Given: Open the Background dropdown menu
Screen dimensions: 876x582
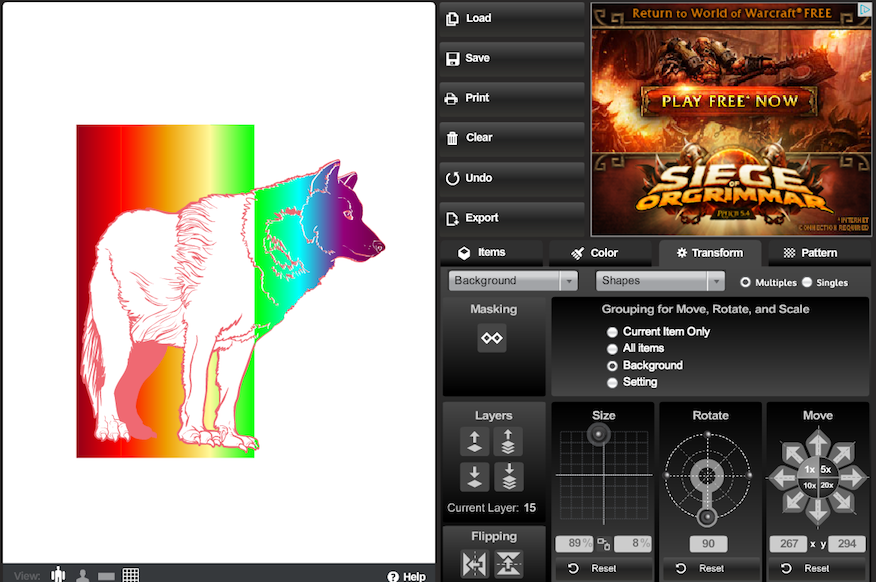Looking at the screenshot, I should pos(513,281).
